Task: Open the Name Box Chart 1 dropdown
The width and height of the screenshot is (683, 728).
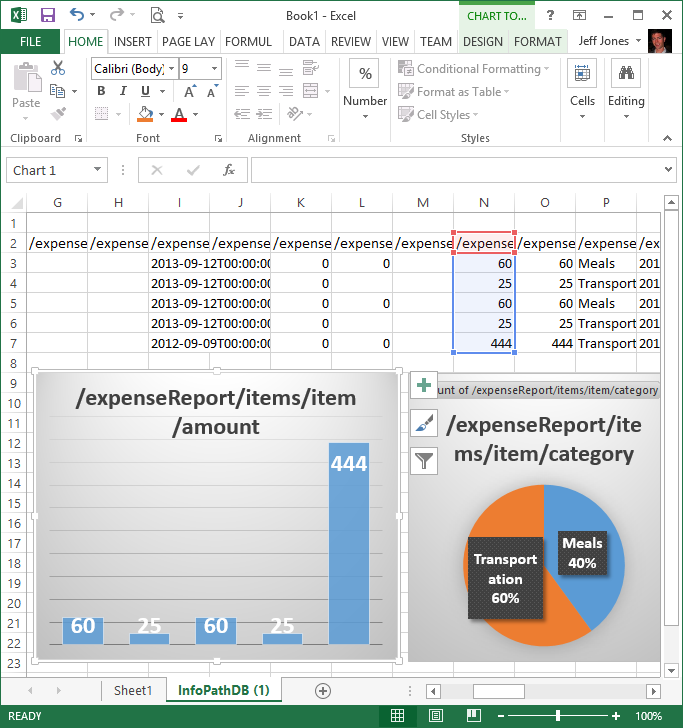Action: point(98,169)
